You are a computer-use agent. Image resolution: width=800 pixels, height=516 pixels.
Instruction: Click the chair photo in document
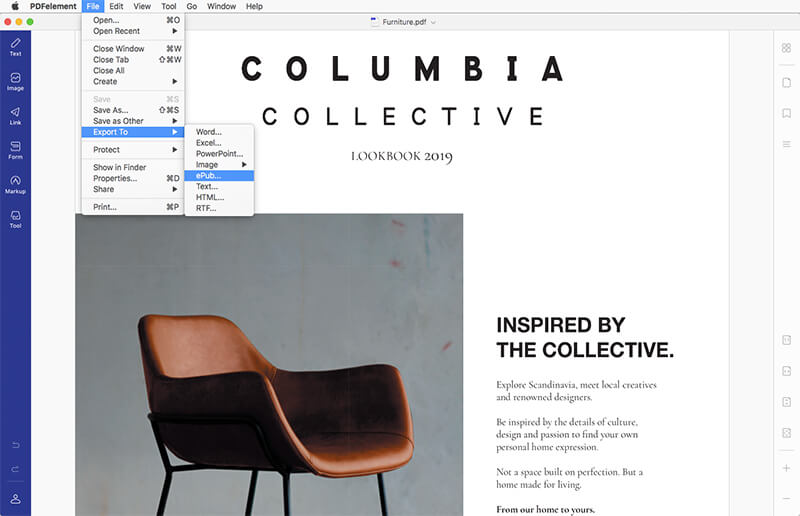click(x=269, y=364)
